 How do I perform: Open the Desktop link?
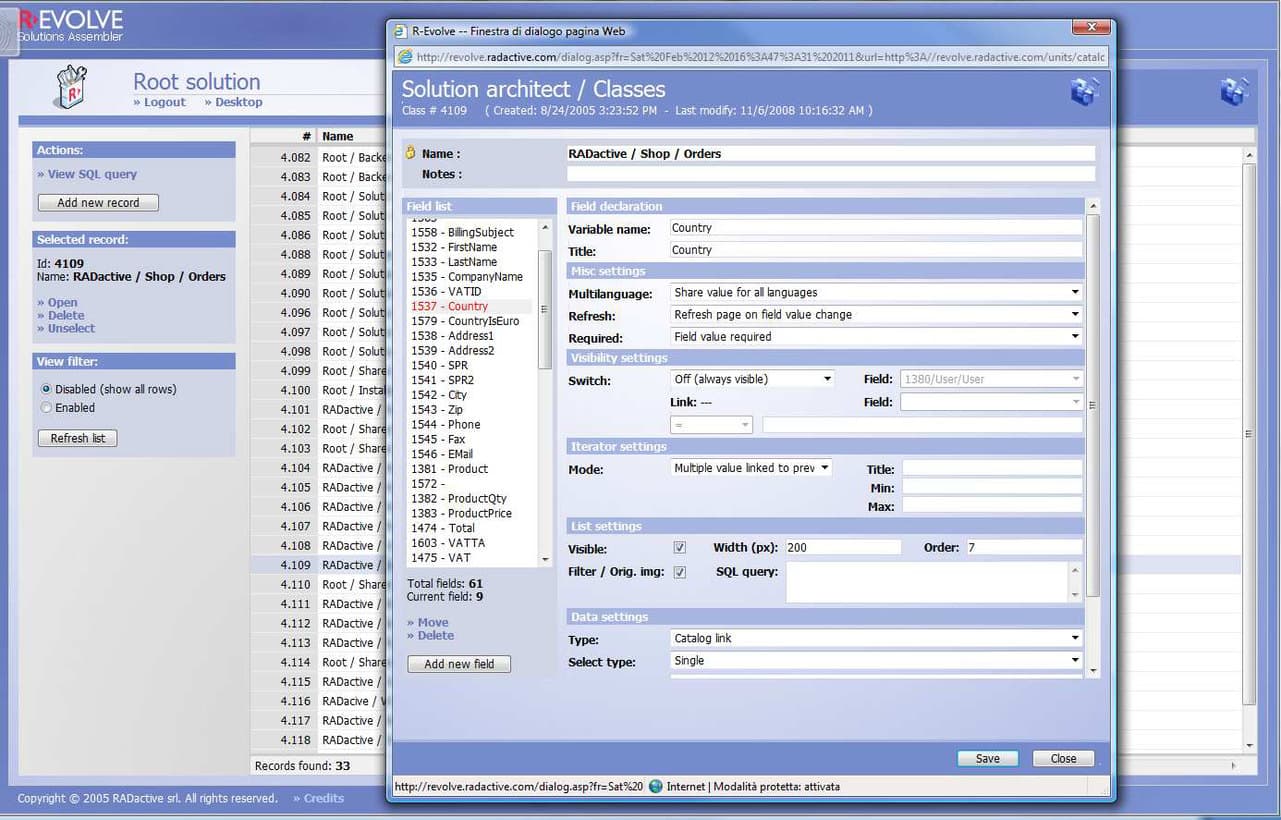point(233,102)
